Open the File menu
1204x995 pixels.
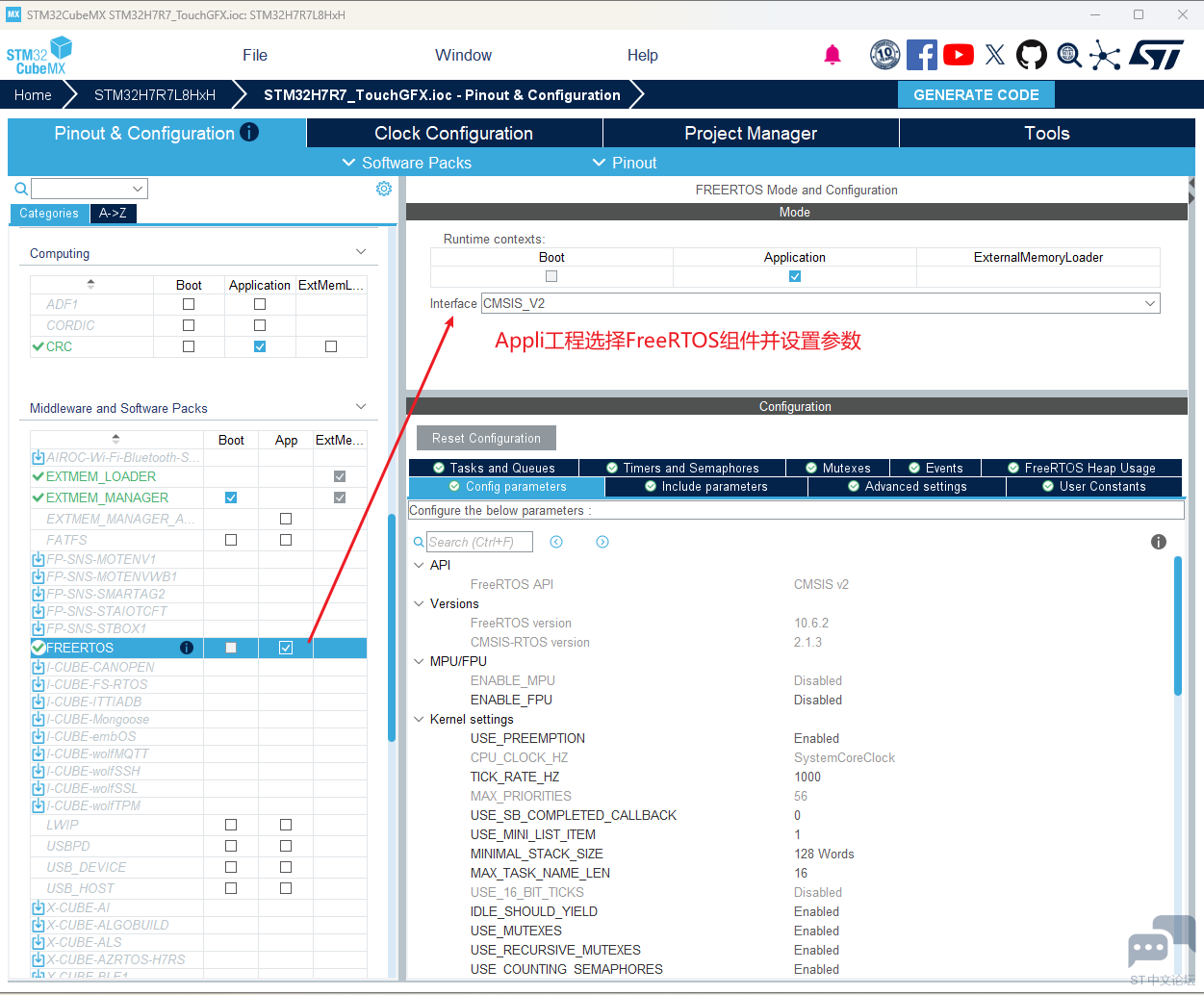pos(255,55)
